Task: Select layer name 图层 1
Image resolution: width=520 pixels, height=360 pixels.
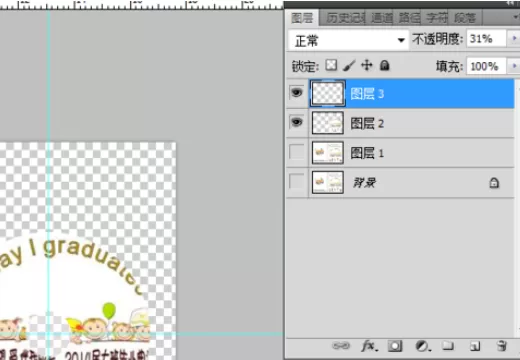Action: 367,153
